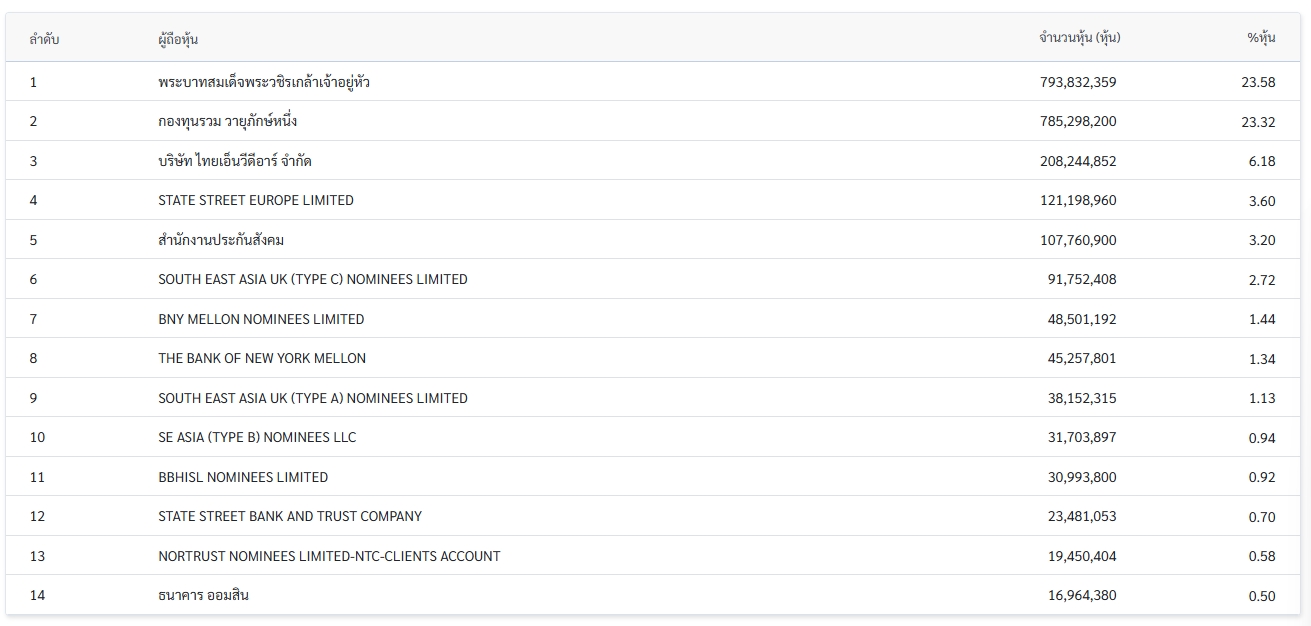Screen dimensions: 1311x626
Task: Click the 23.32 percent share value
Action: point(1258,121)
